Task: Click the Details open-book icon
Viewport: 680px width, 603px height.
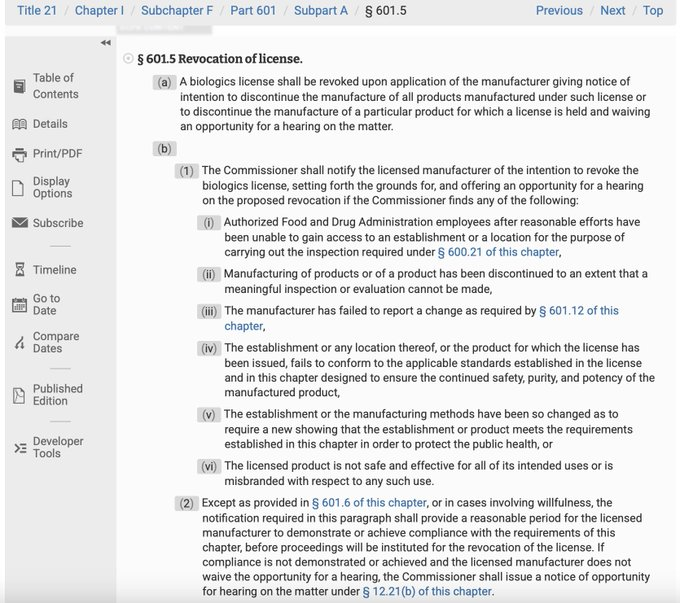Action: (19, 124)
